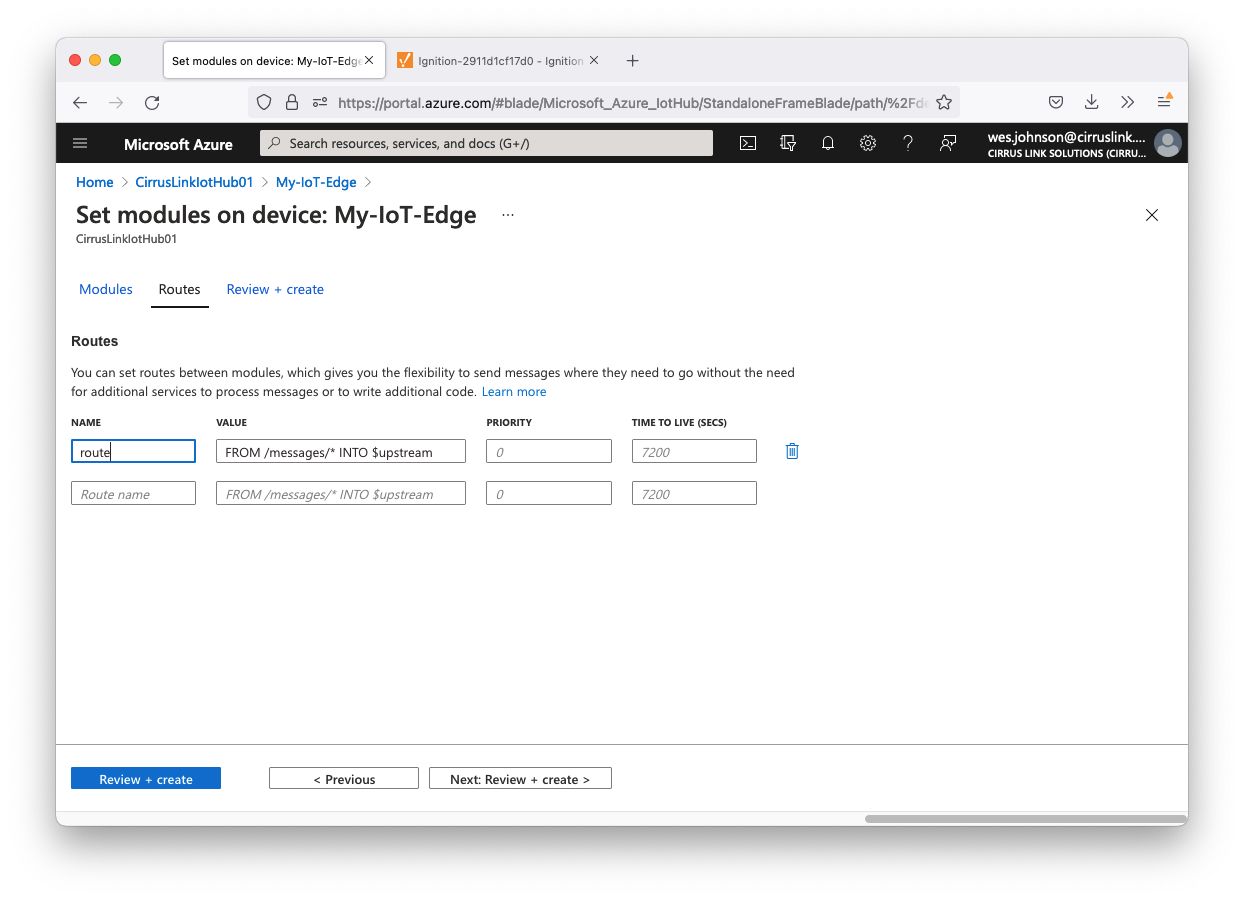Open the portal settings gear
The width and height of the screenshot is (1244, 900).
click(x=868, y=143)
